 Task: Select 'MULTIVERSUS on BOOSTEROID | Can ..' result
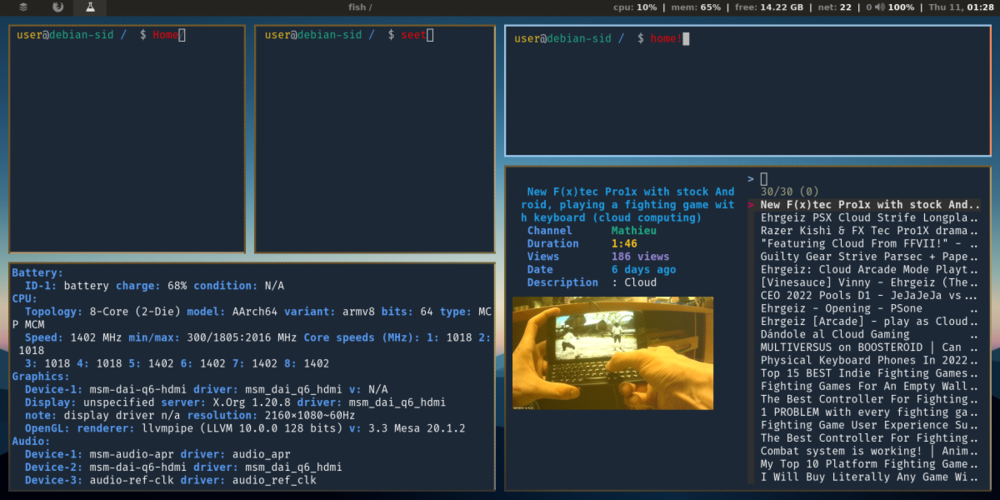pyautogui.click(x=869, y=347)
